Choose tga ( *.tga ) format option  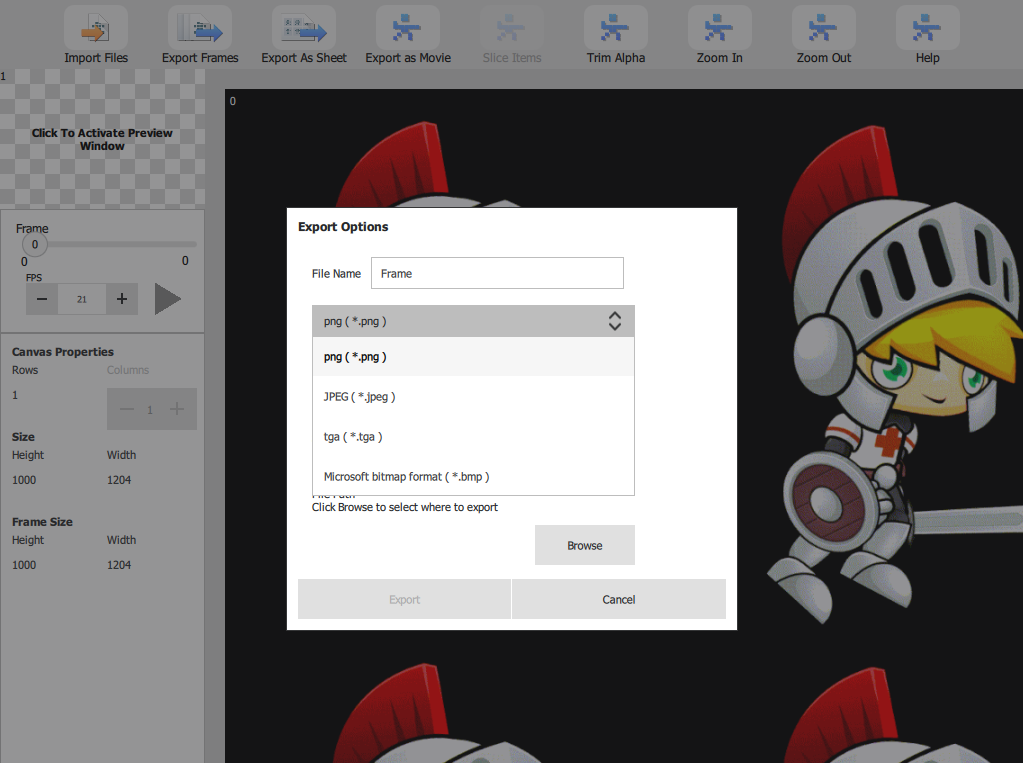tap(473, 437)
